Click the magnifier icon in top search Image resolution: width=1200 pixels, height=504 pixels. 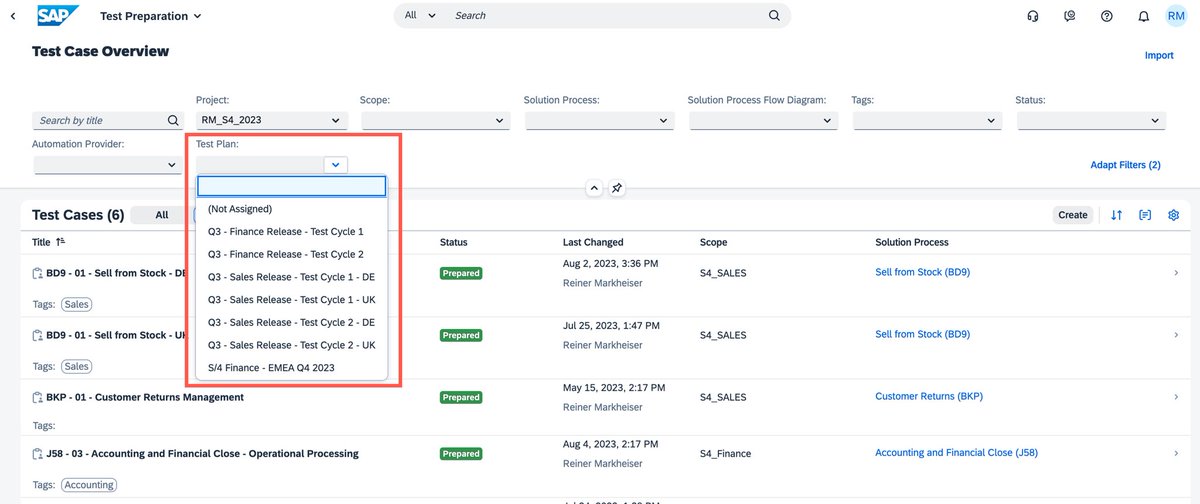774,16
